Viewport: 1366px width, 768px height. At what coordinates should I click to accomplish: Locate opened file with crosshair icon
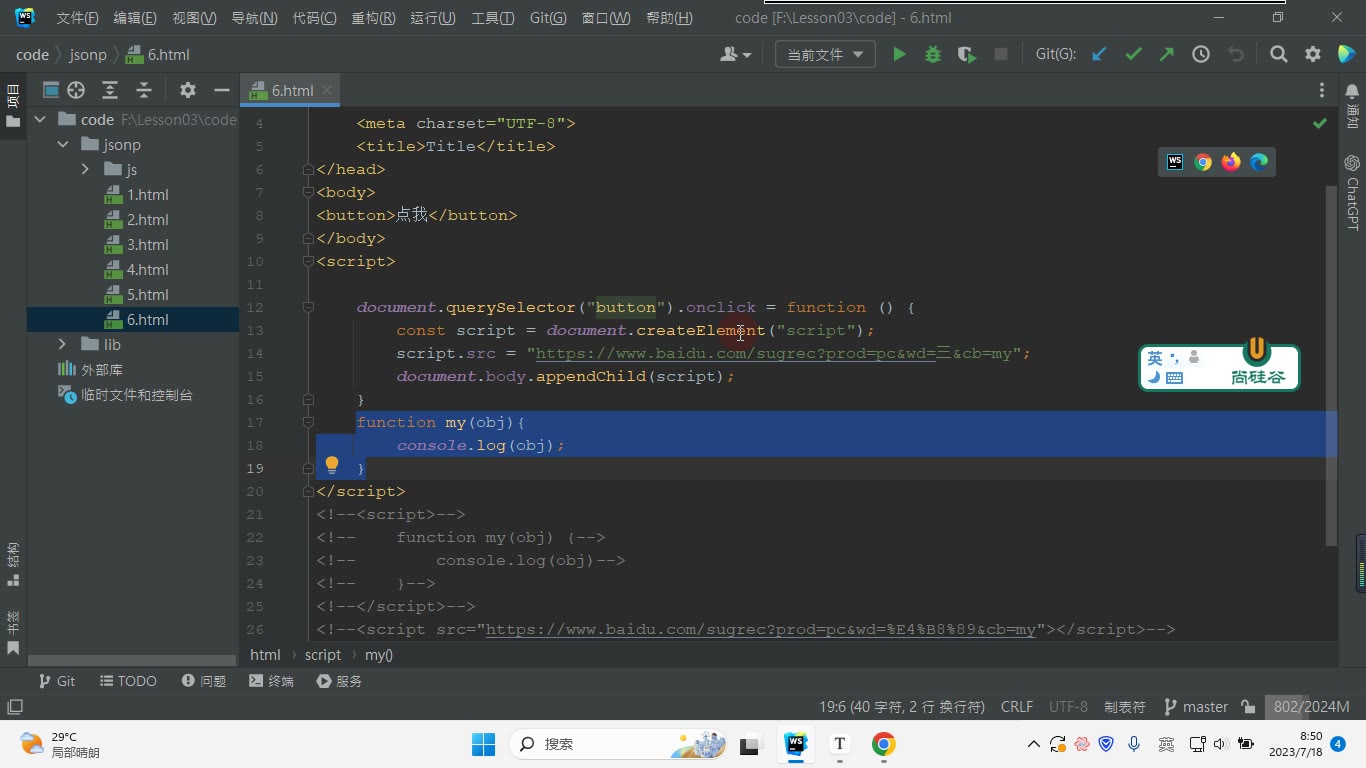(76, 90)
